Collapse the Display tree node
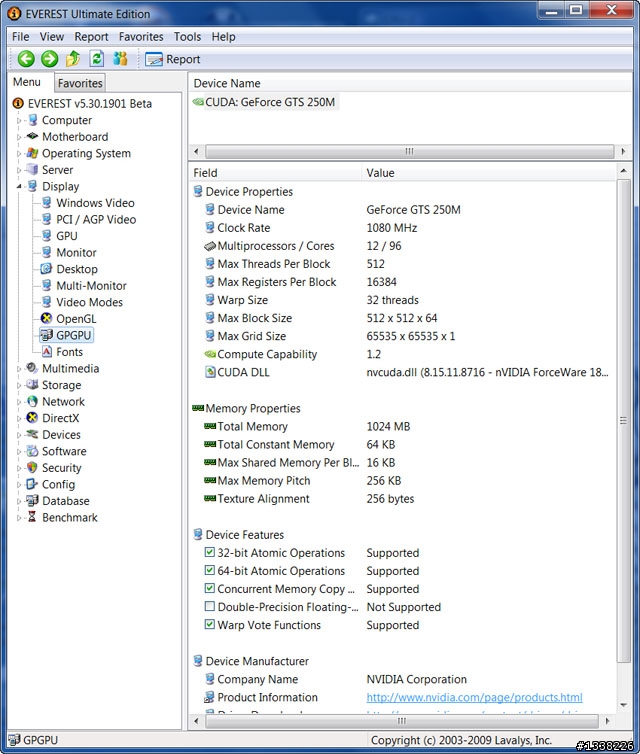 (19, 187)
